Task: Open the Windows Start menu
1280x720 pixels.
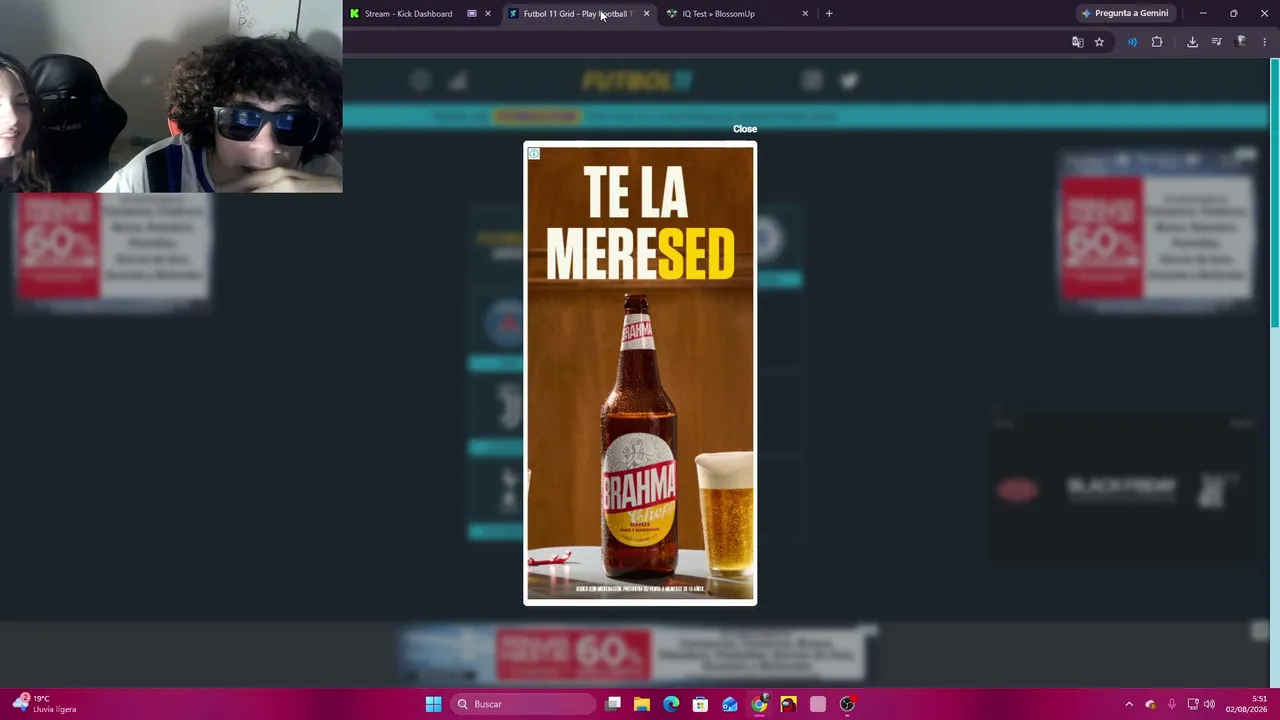Action: click(x=433, y=704)
